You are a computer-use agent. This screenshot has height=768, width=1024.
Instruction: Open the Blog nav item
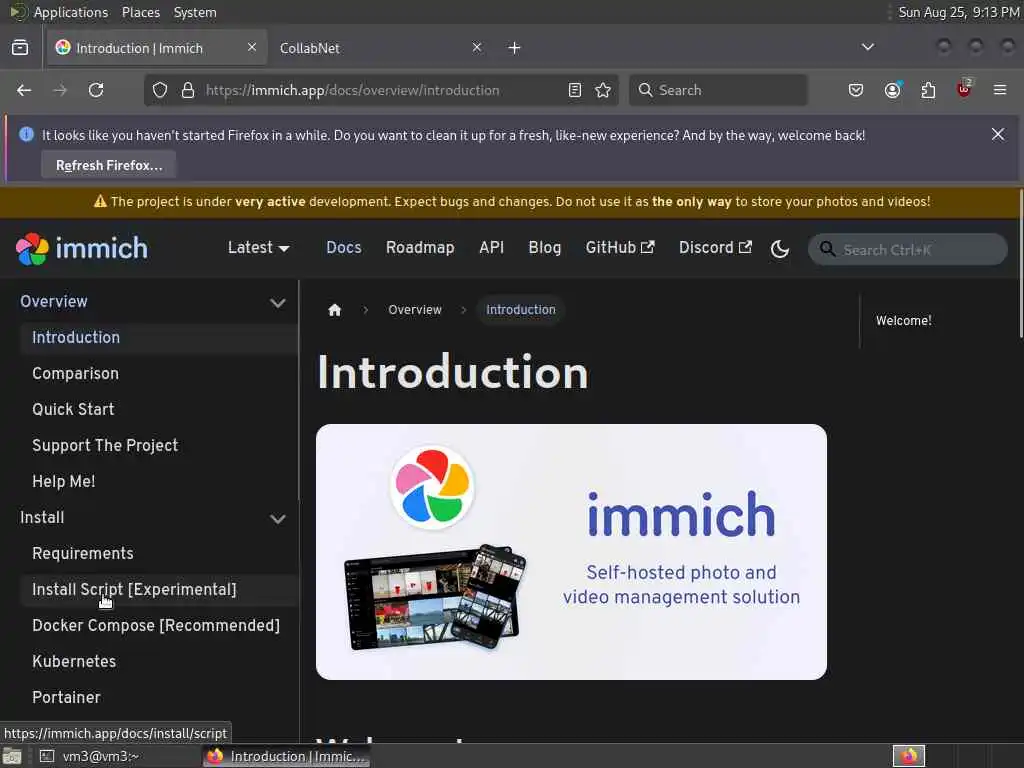coord(545,248)
